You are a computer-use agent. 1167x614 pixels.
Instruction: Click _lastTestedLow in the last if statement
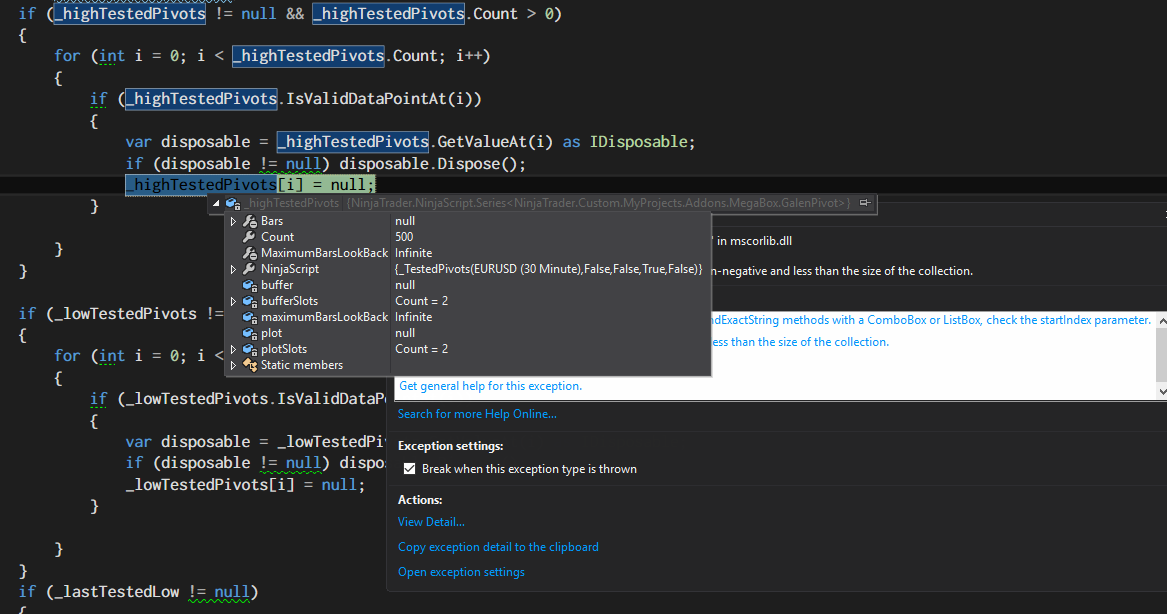coord(117,592)
